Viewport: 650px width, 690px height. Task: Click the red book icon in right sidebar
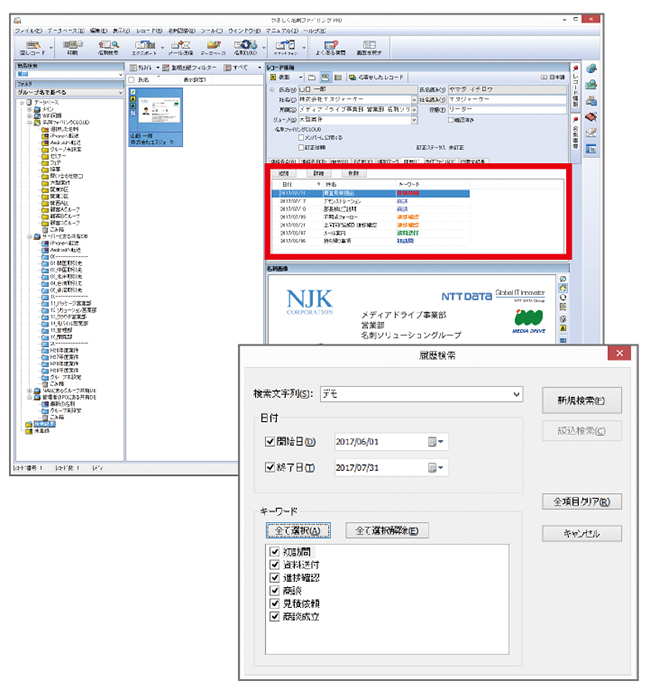tap(591, 117)
